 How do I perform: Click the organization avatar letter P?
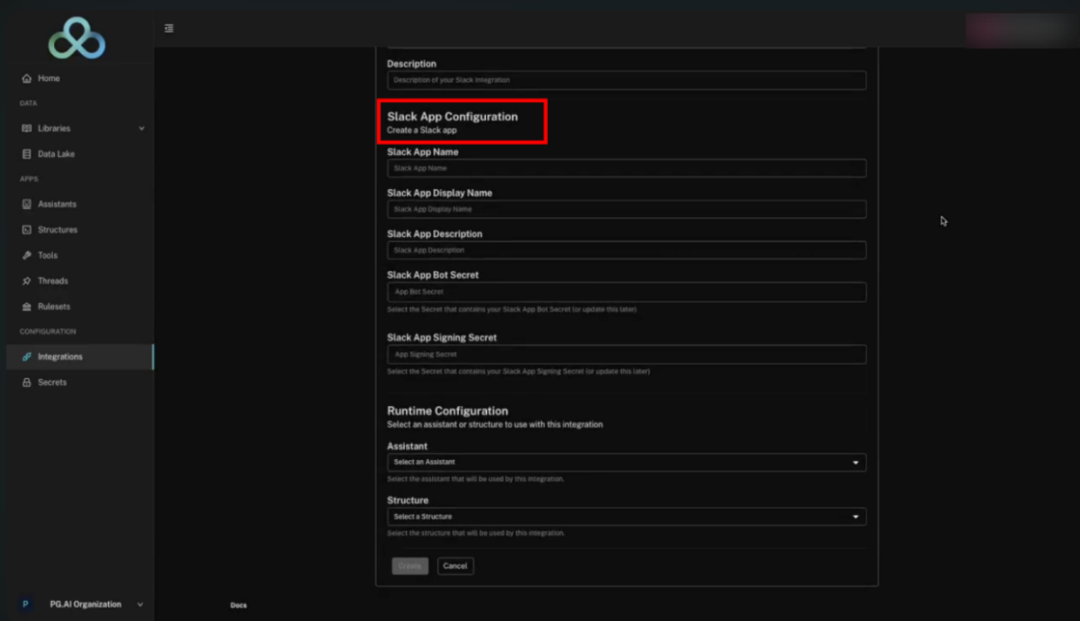pos(25,604)
